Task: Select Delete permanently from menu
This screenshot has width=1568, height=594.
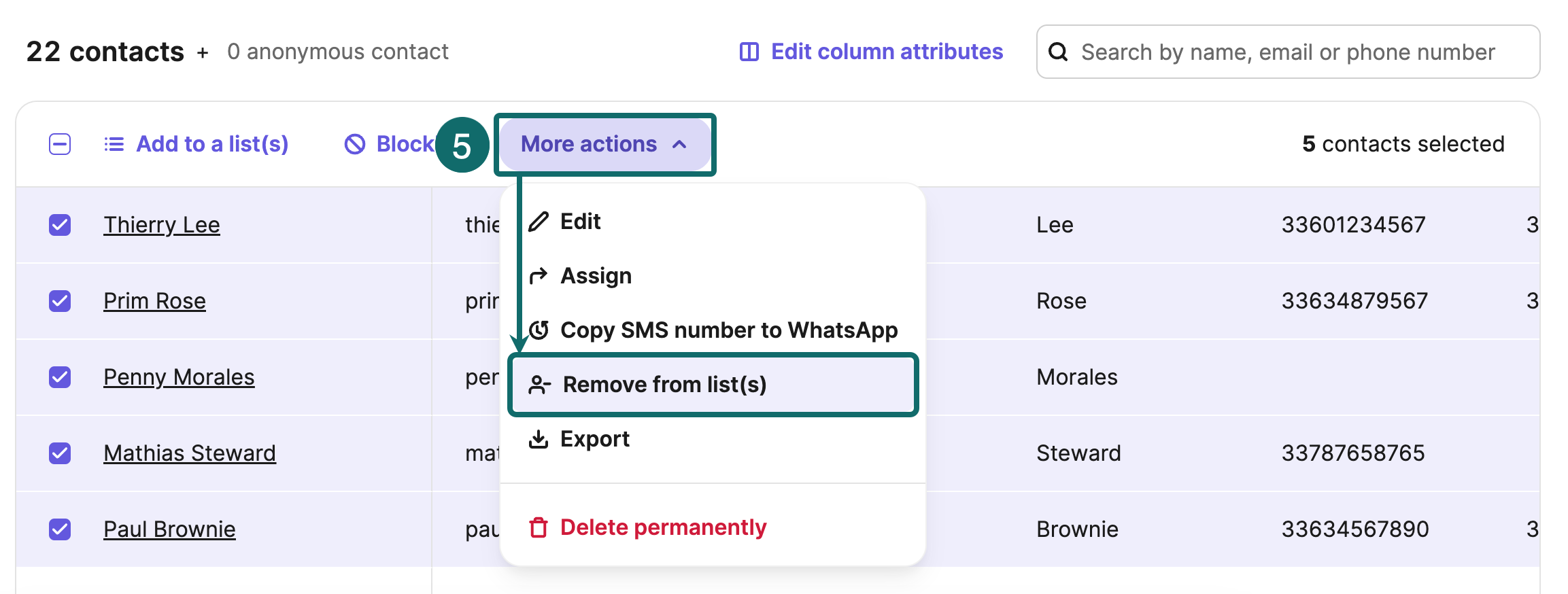Action: point(662,527)
